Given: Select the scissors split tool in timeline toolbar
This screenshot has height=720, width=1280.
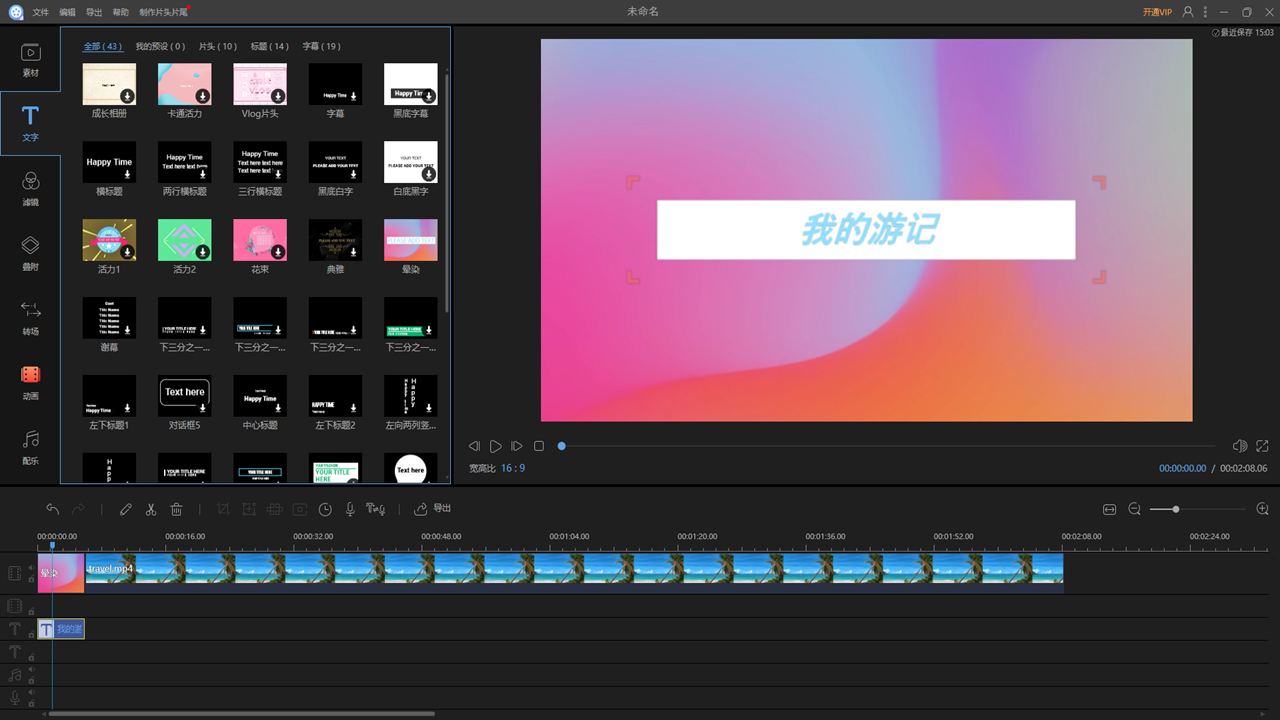Looking at the screenshot, I should [x=151, y=509].
